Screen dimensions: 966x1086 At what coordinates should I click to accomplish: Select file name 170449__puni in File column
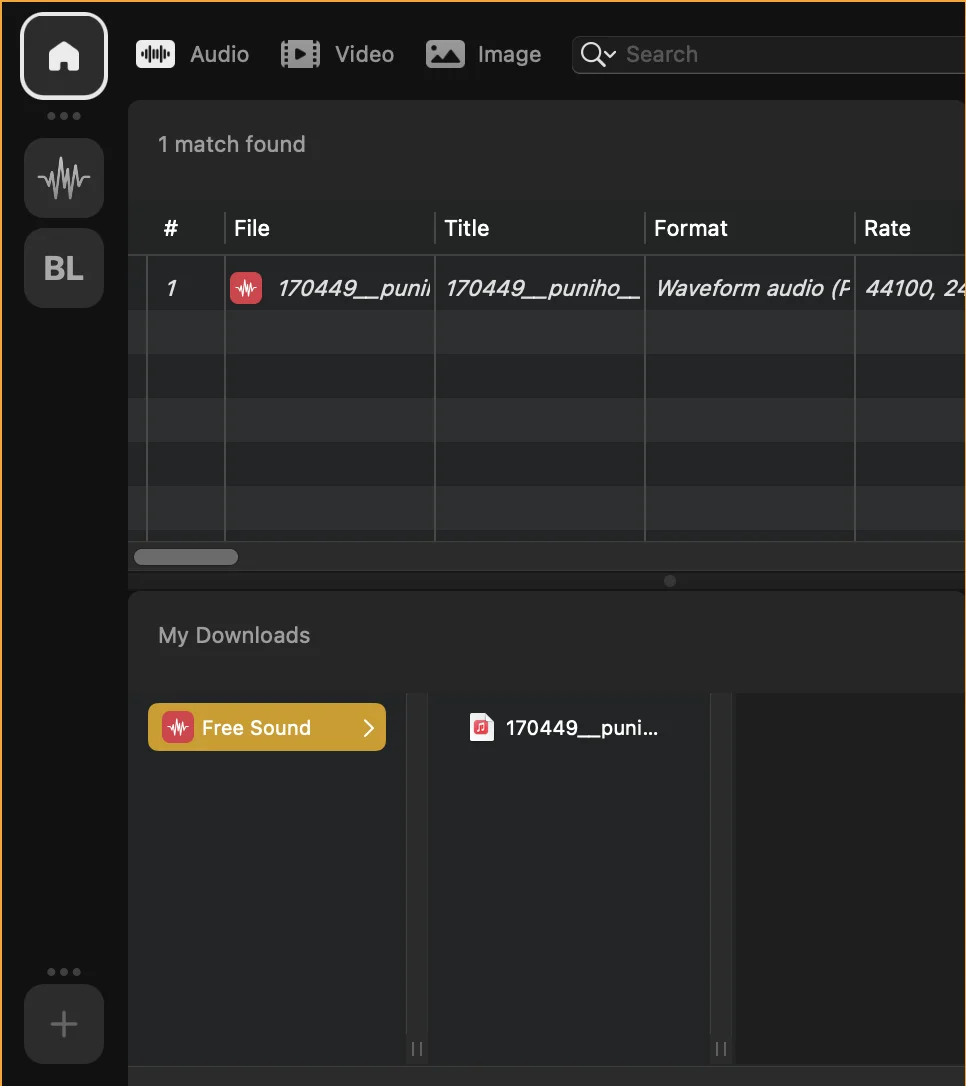coord(353,288)
